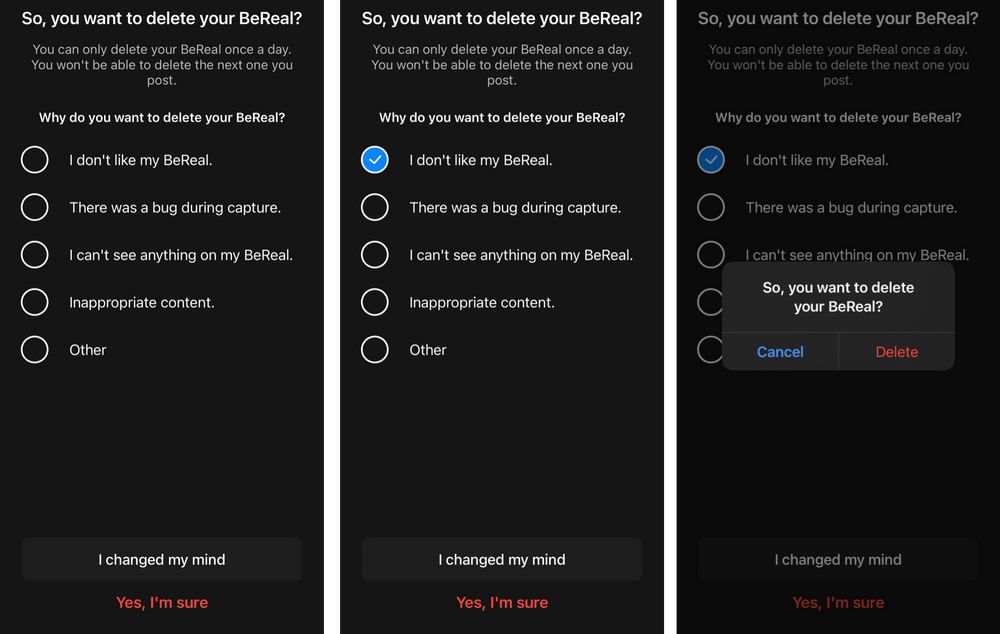This screenshot has width=1000, height=634.
Task: Pick "I can't see anything" option on left screen
Action: pyautogui.click(x=35, y=255)
